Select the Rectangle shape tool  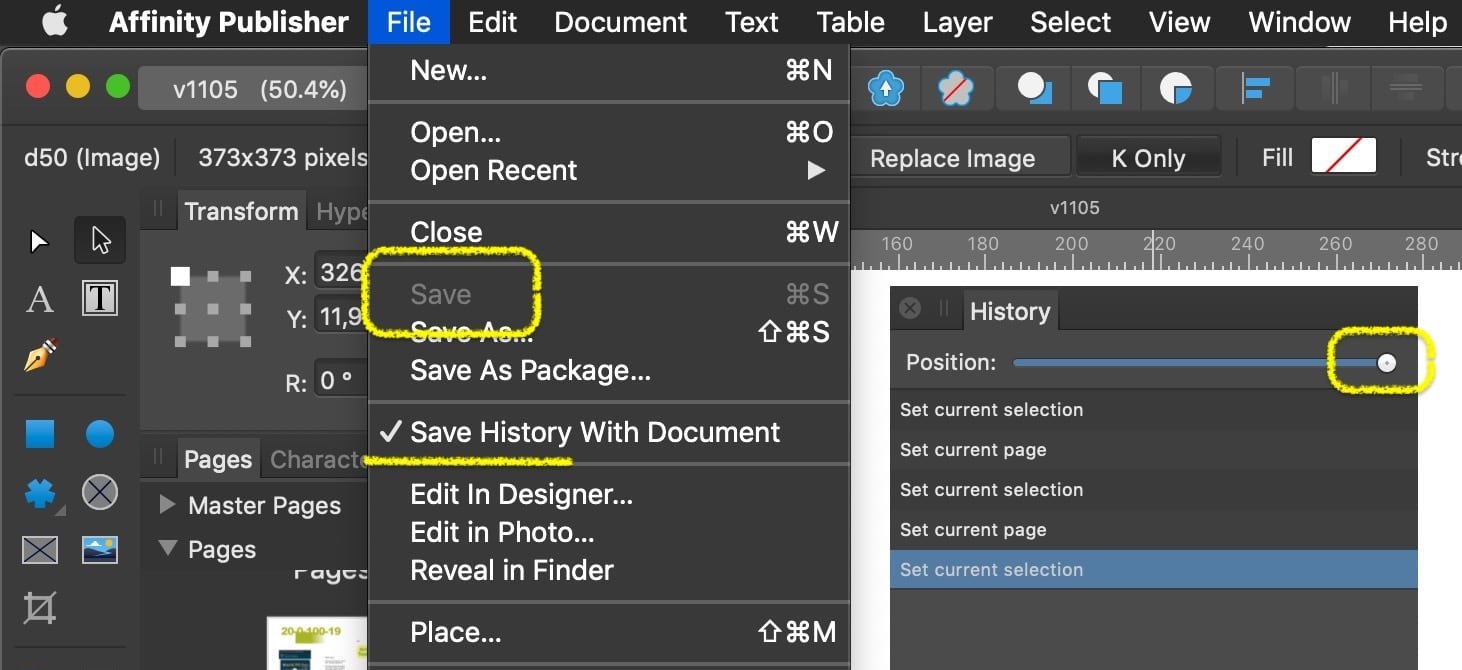[x=39, y=434]
